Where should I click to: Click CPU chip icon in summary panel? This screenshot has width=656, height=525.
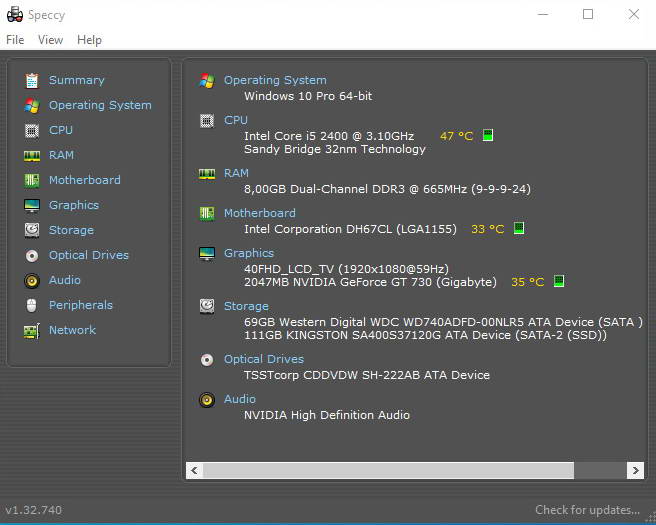click(207, 121)
